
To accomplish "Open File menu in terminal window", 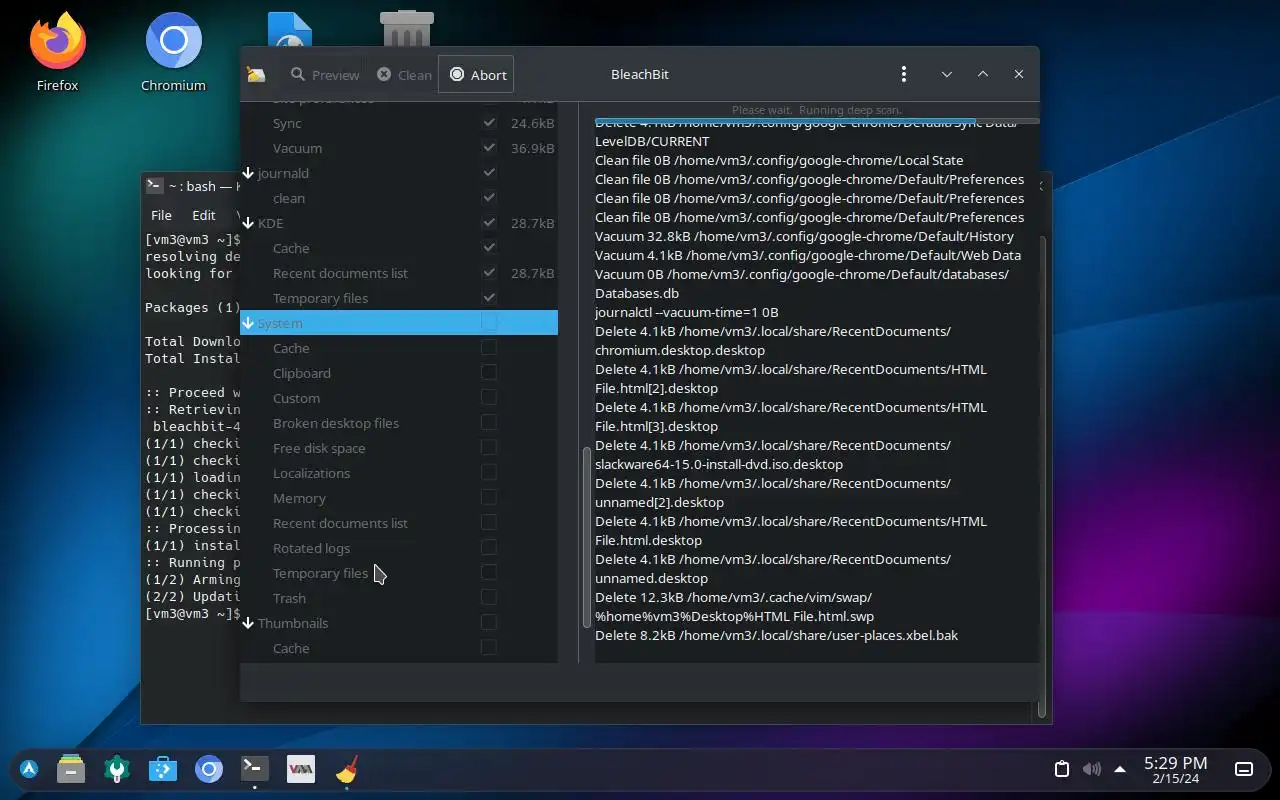I will pyautogui.click(x=161, y=215).
